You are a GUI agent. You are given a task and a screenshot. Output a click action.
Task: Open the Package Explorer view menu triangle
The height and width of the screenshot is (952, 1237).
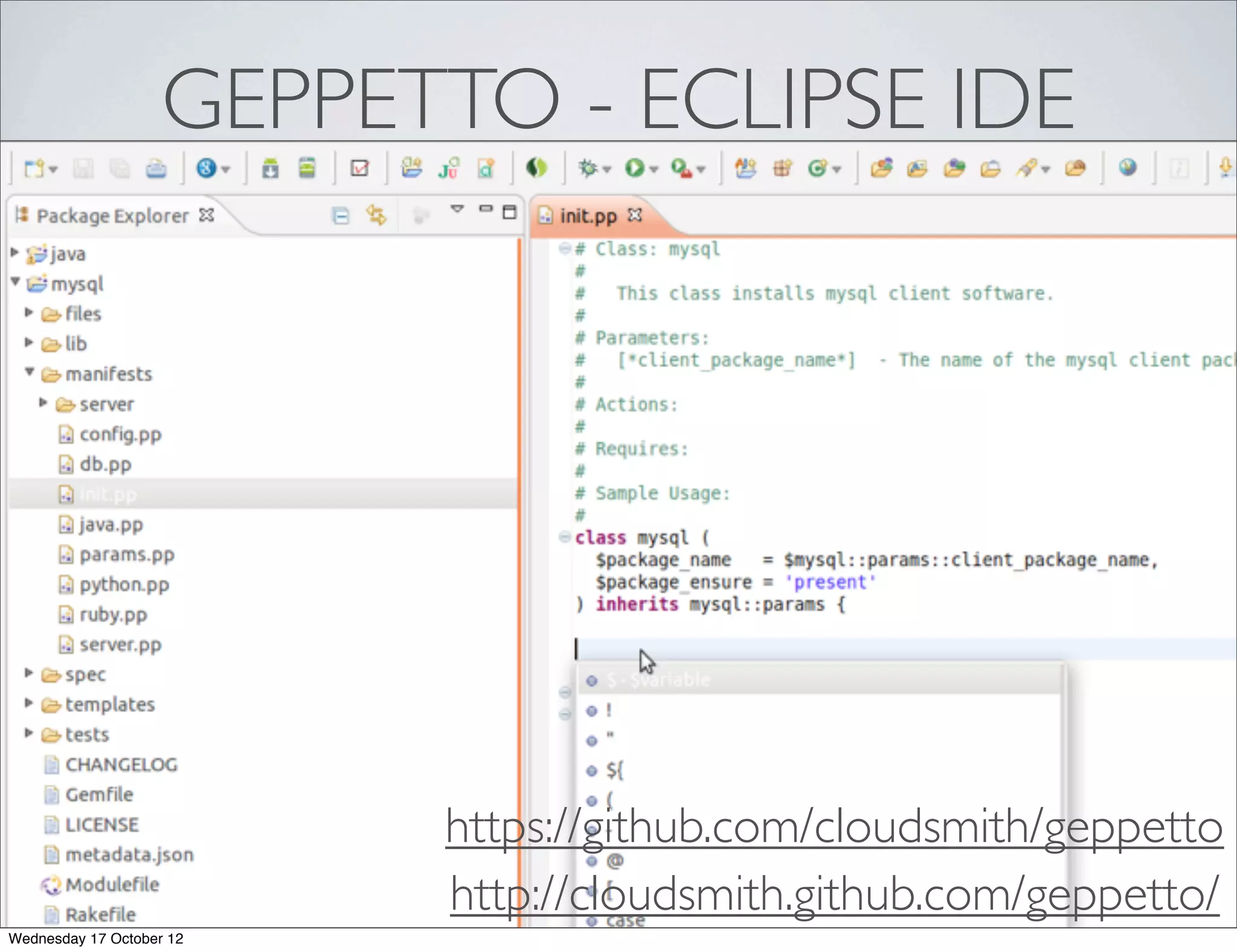pyautogui.click(x=457, y=209)
